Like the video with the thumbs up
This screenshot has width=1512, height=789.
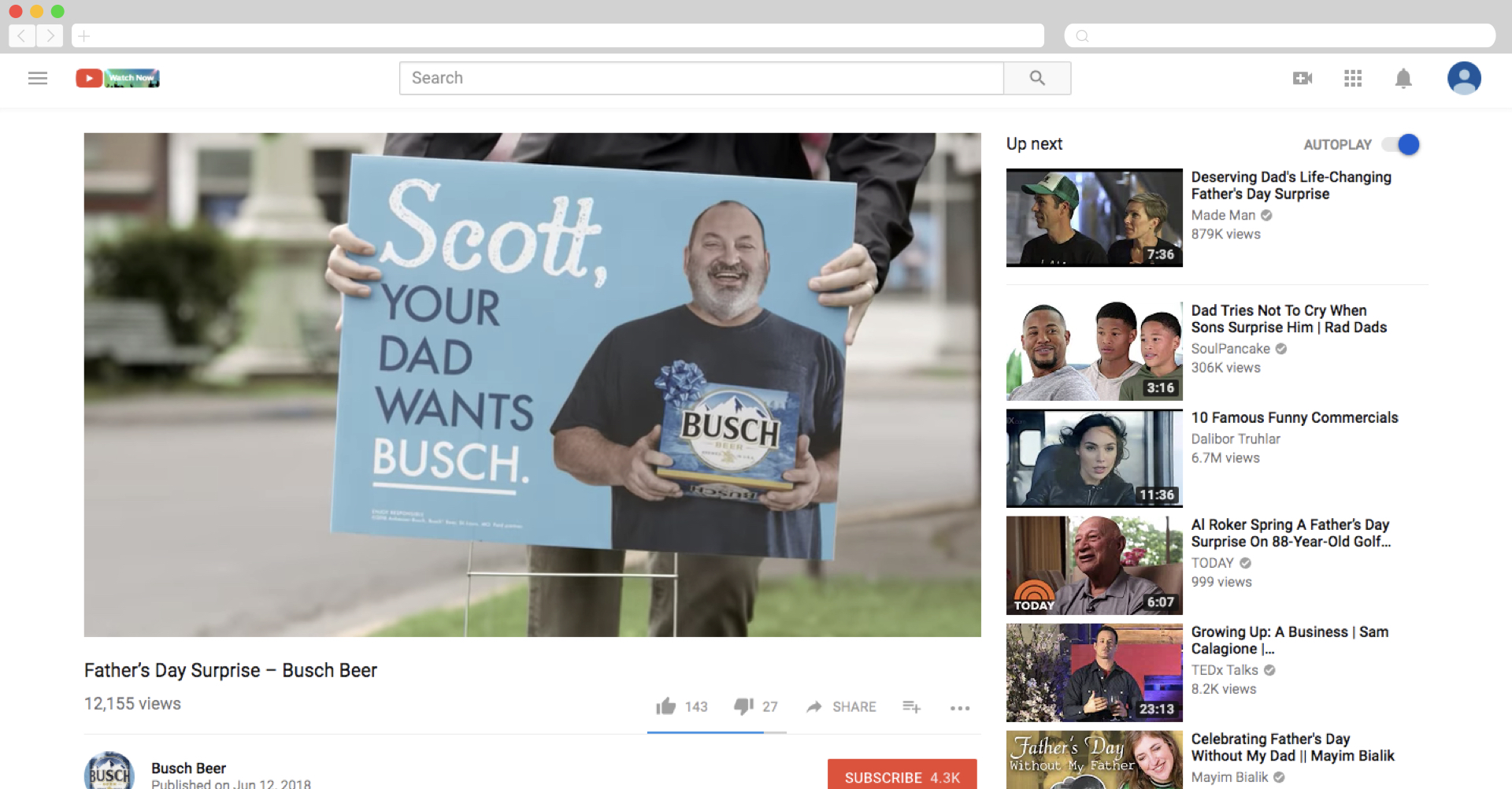click(x=667, y=706)
